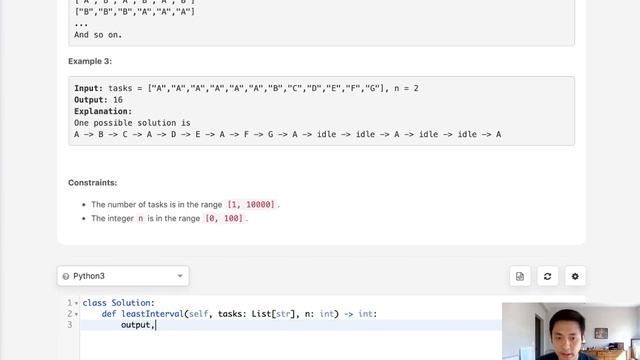Open the Python3 language dropdown

[x=123, y=276]
